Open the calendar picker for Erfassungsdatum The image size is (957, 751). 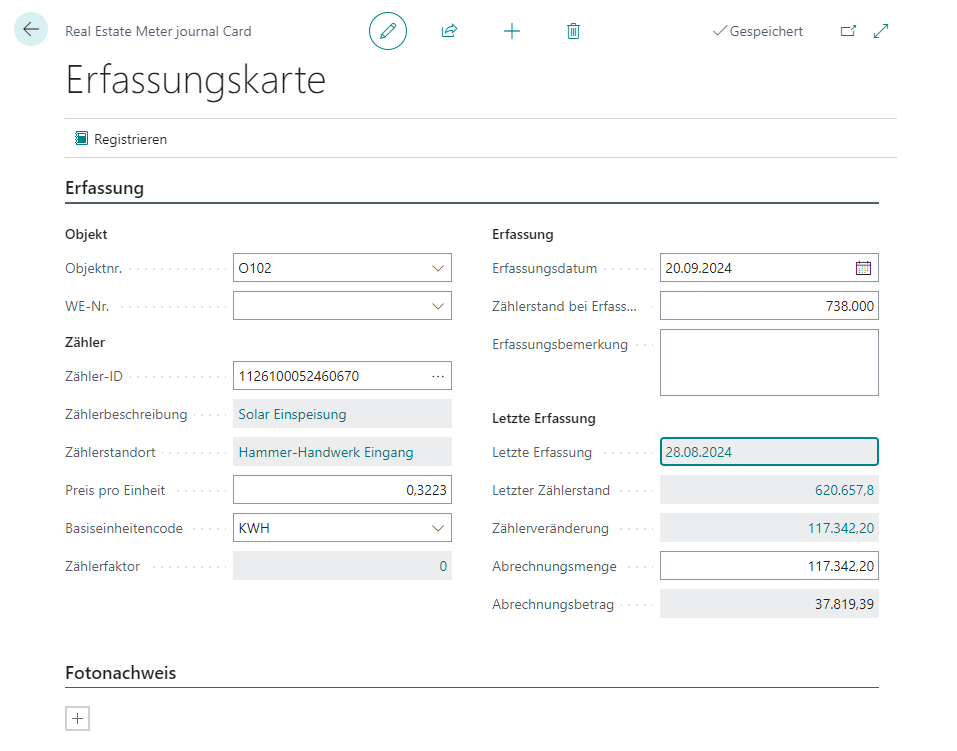coord(863,268)
